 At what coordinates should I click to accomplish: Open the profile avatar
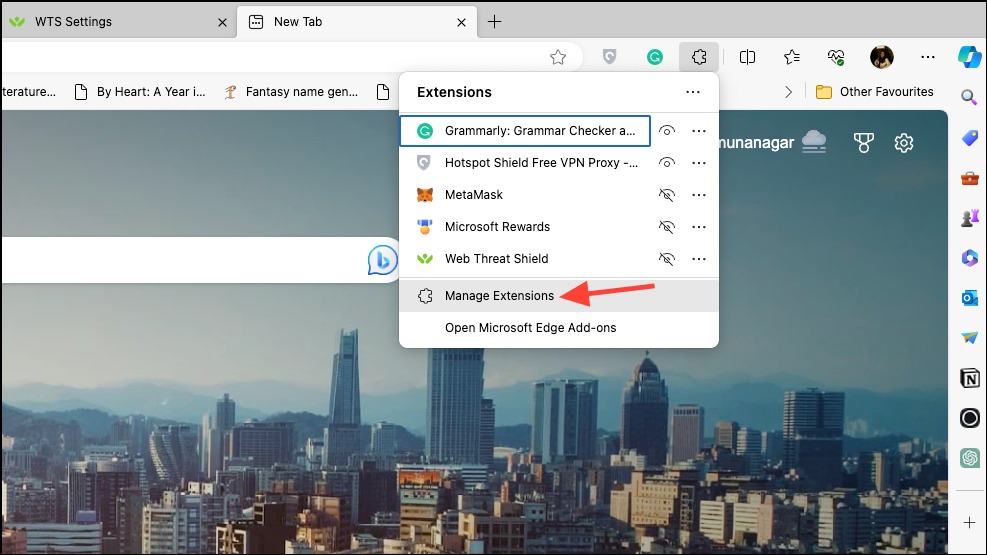point(881,57)
